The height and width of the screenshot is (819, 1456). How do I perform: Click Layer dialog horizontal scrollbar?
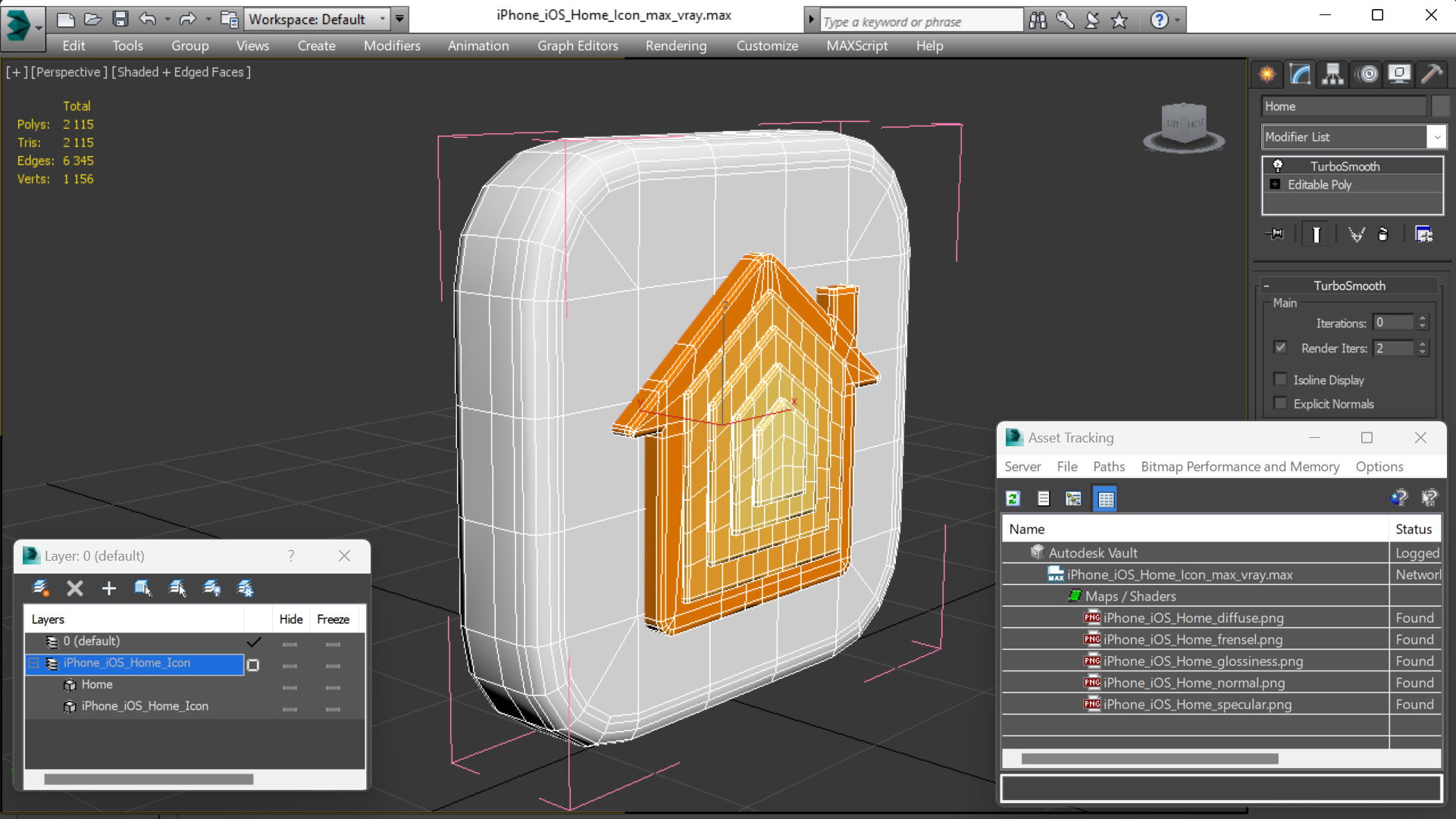(x=149, y=779)
